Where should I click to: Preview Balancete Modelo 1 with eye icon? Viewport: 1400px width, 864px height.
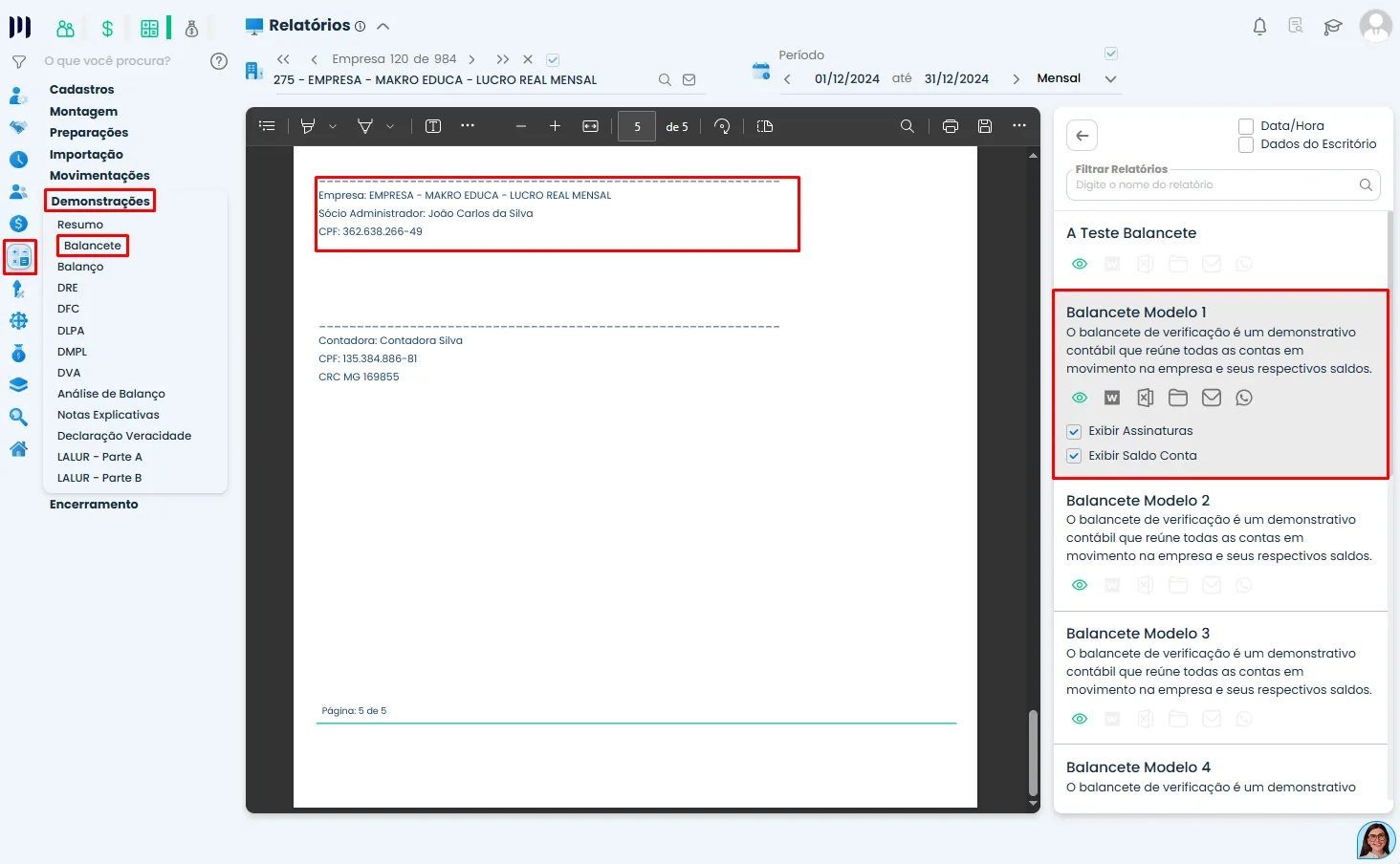(x=1080, y=398)
